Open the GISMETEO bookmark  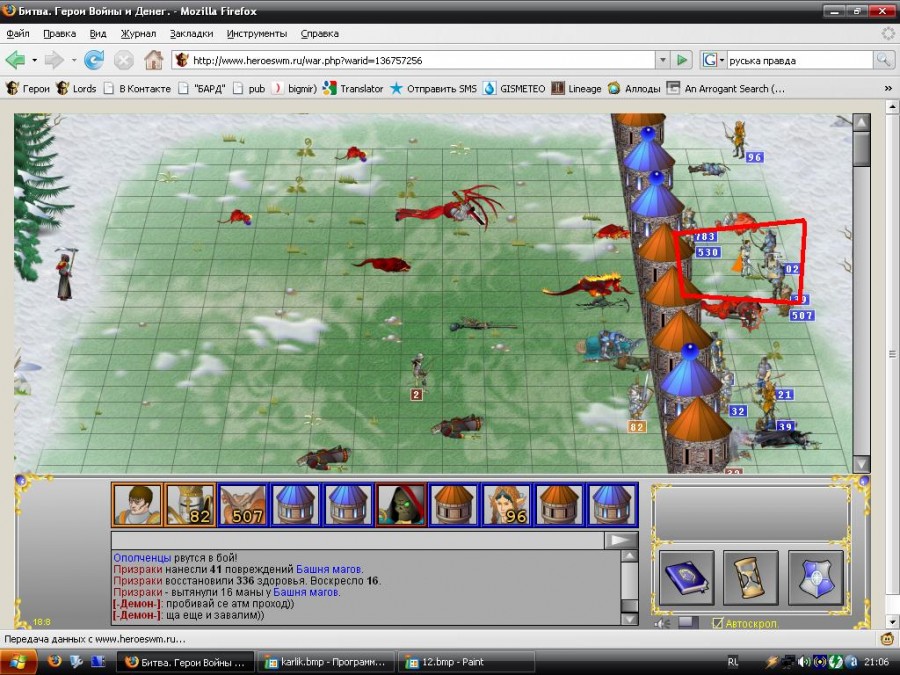(514, 88)
